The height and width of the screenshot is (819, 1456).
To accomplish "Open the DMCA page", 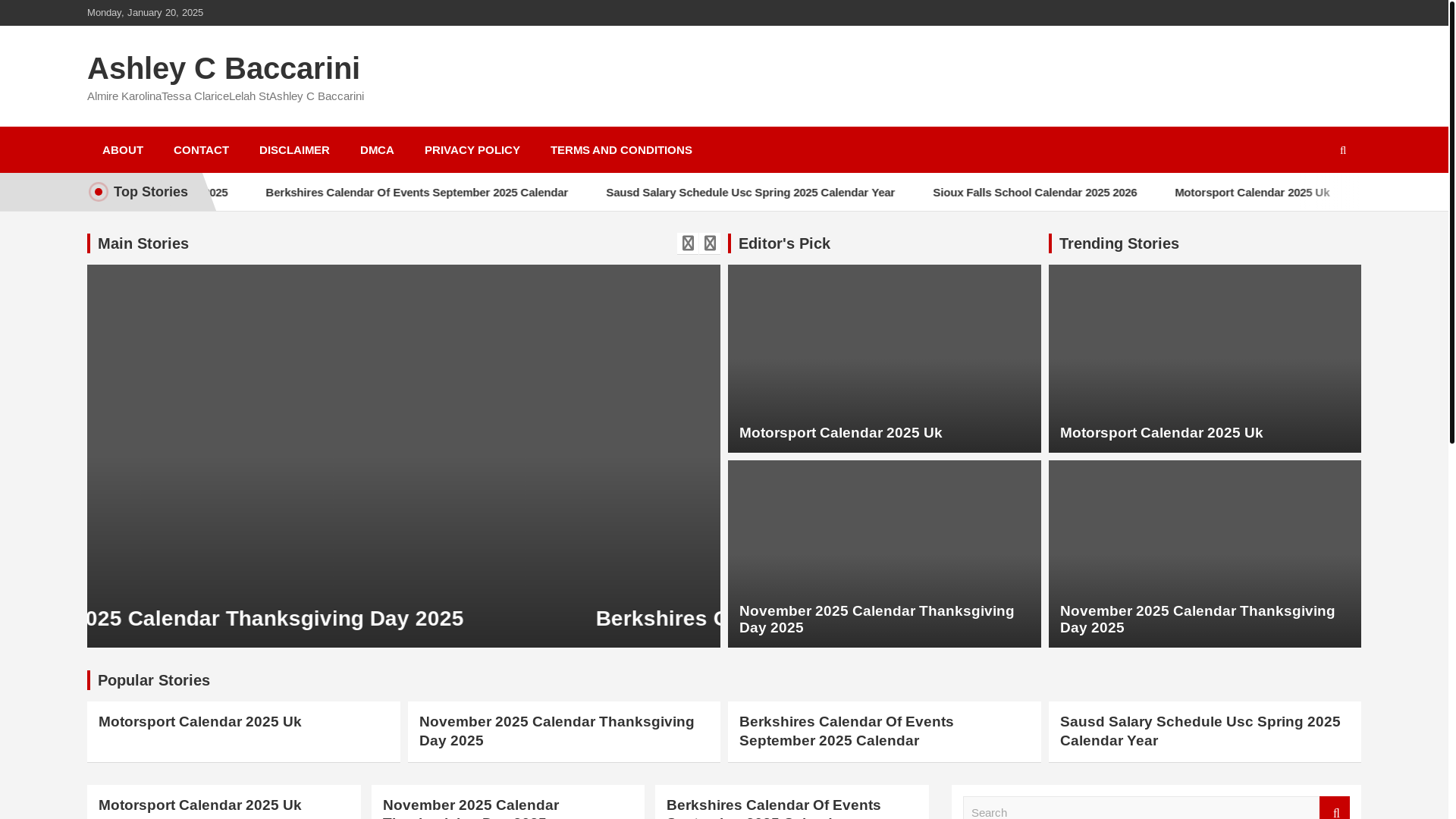I will (x=377, y=150).
